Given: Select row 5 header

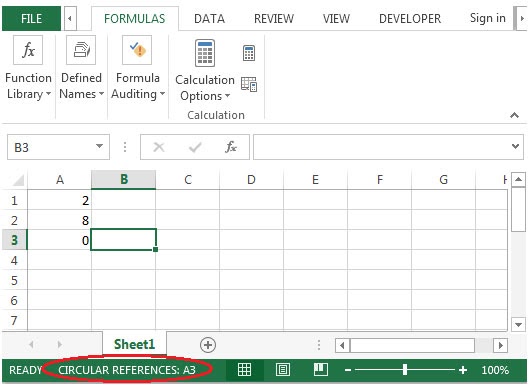Looking at the screenshot, I should point(14,280).
